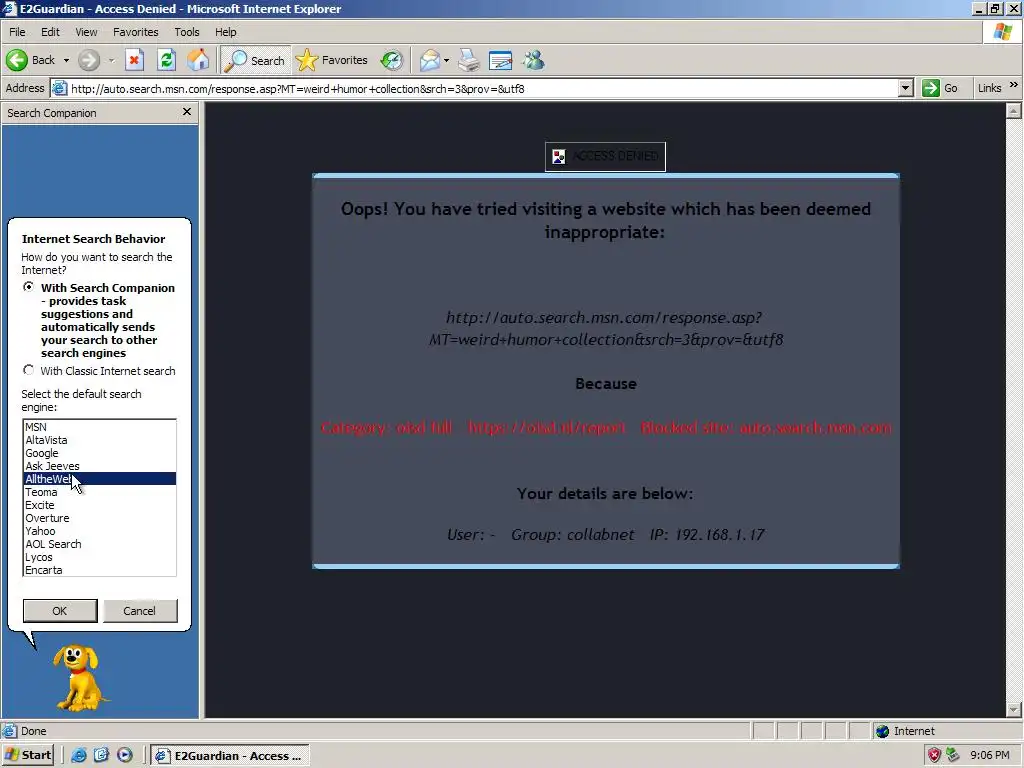Click the Cancel button
The width and height of the screenshot is (1024, 768).
[x=140, y=611]
